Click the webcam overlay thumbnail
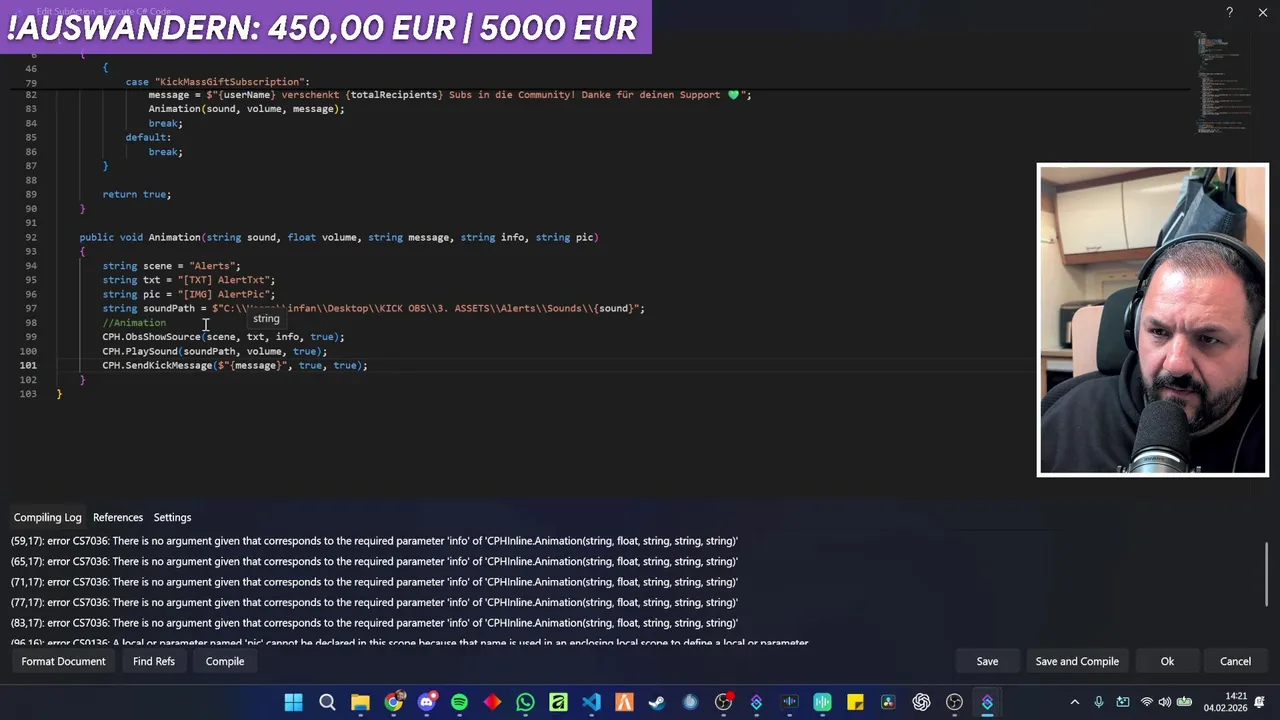1280x720 pixels. point(1153,320)
